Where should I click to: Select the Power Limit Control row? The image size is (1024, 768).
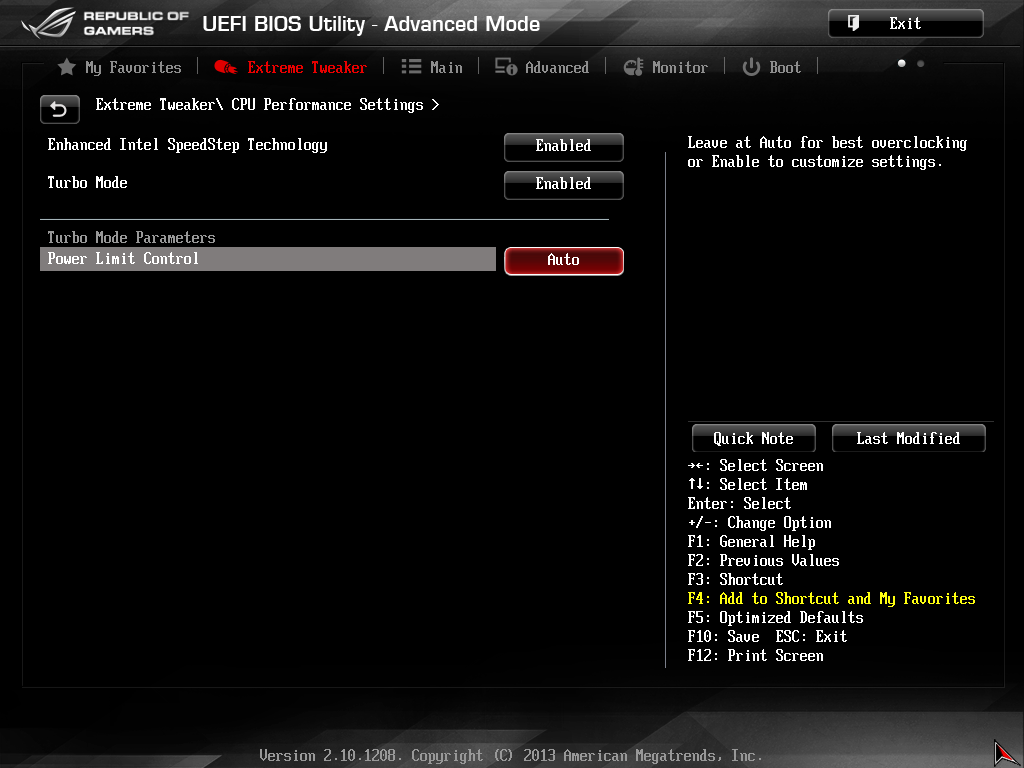pos(268,259)
